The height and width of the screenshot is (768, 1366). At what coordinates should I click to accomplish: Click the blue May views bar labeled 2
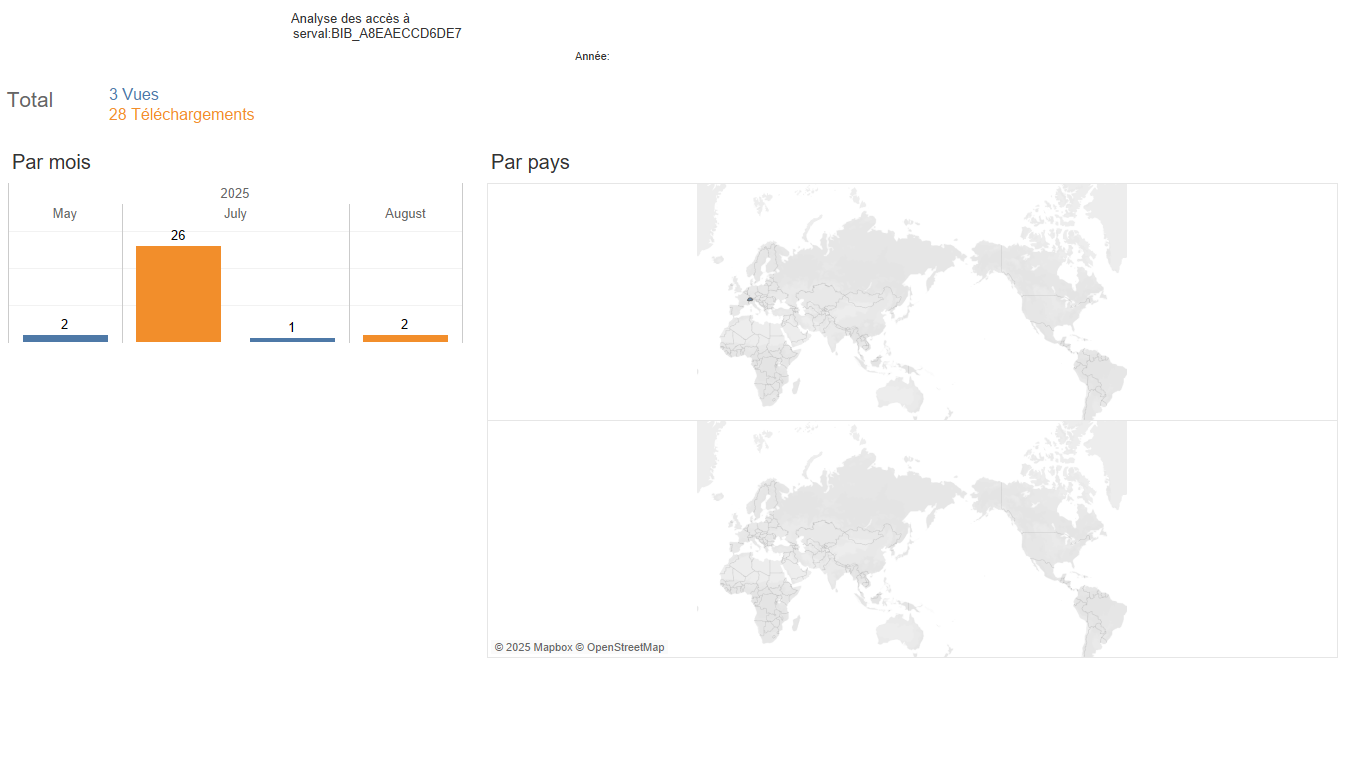tap(65, 338)
